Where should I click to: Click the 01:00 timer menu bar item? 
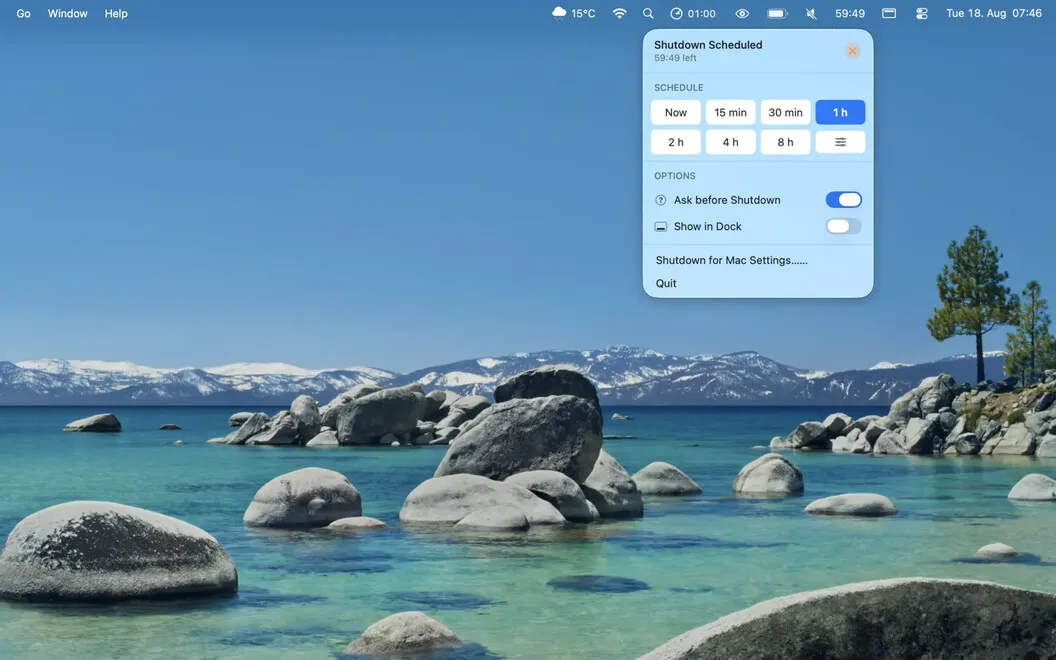[693, 13]
